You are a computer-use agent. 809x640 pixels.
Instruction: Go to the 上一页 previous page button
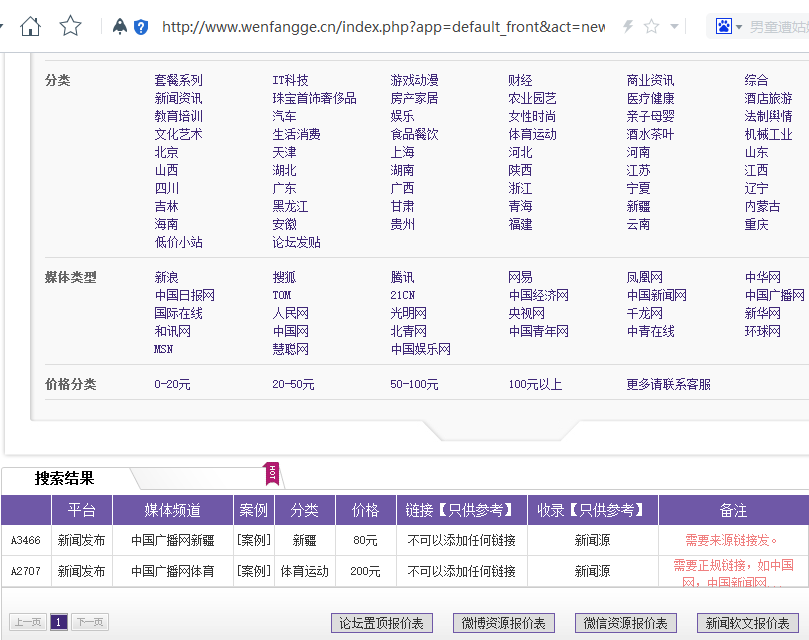[x=28, y=622]
